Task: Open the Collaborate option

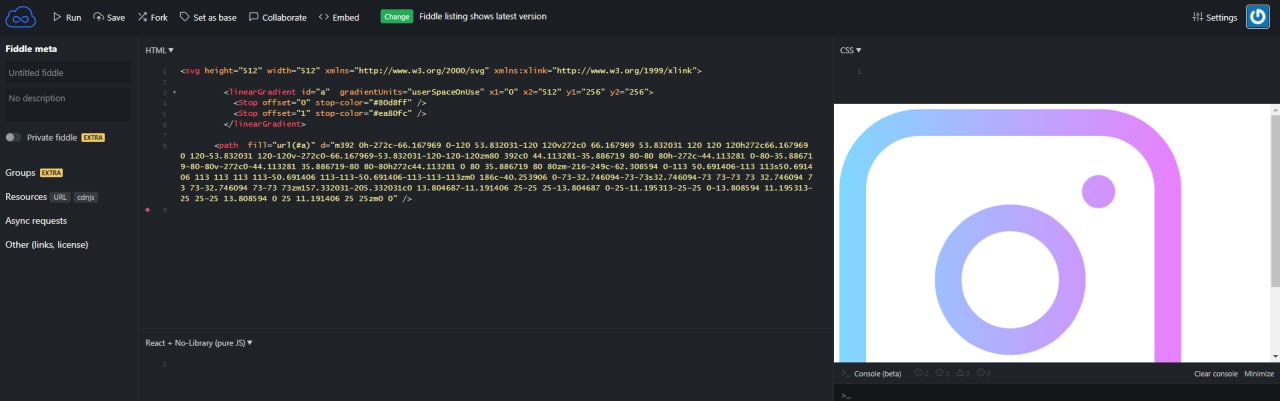Action: coord(277,17)
